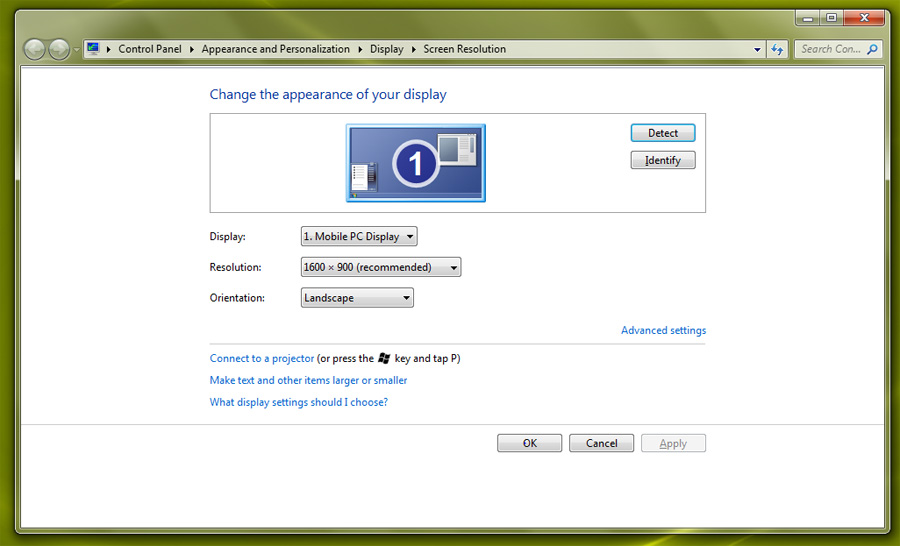The image size is (900, 546).
Task: Click the Connect to a projector link
Action: click(261, 358)
